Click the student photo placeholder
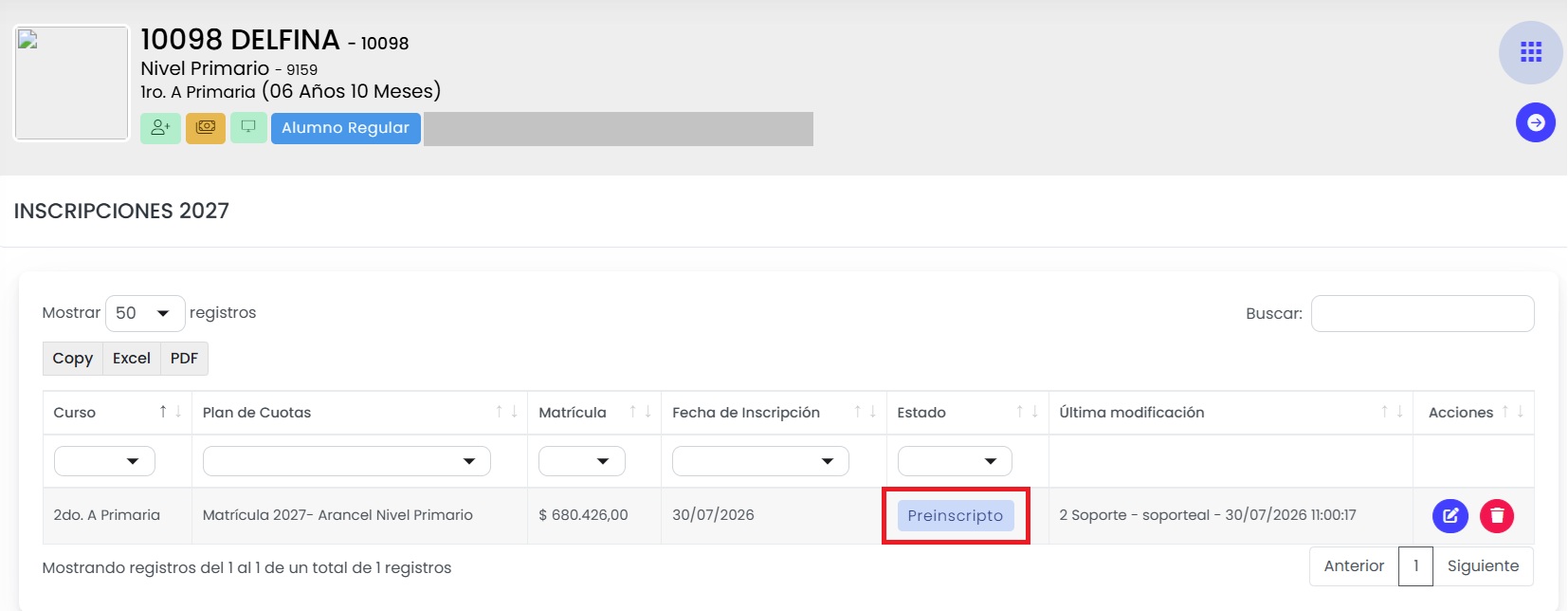 71,83
